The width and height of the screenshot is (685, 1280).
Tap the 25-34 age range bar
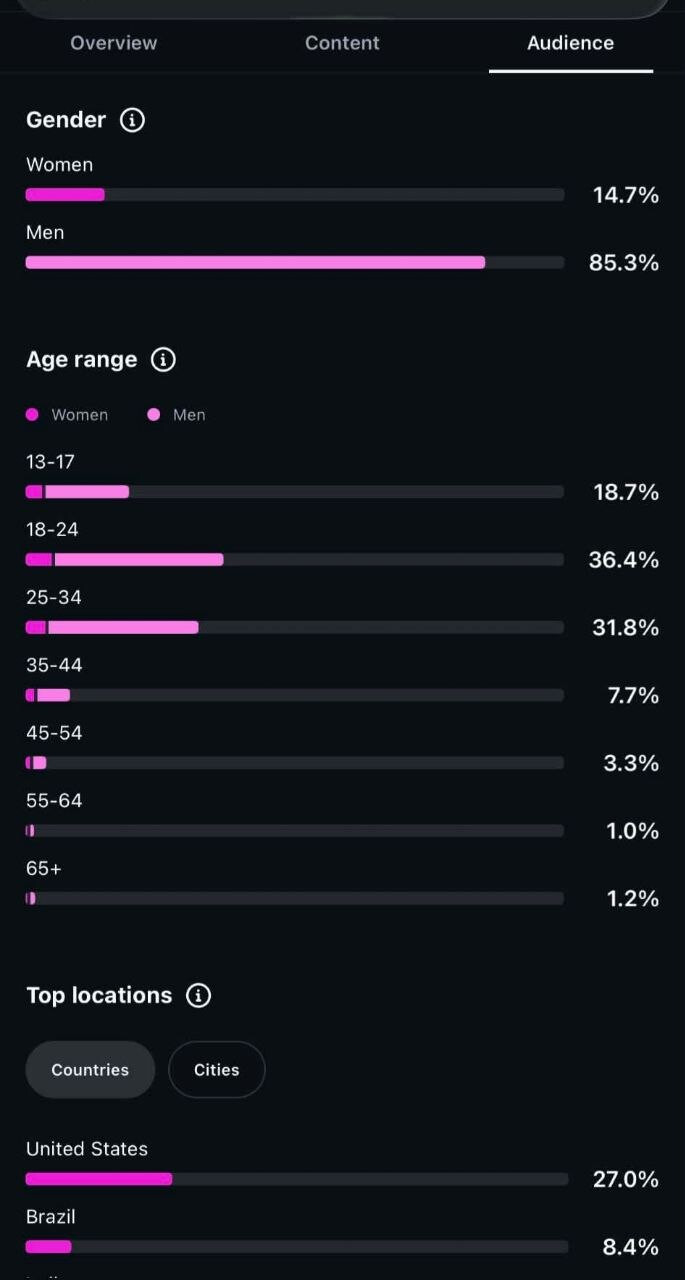pyautogui.click(x=295, y=628)
